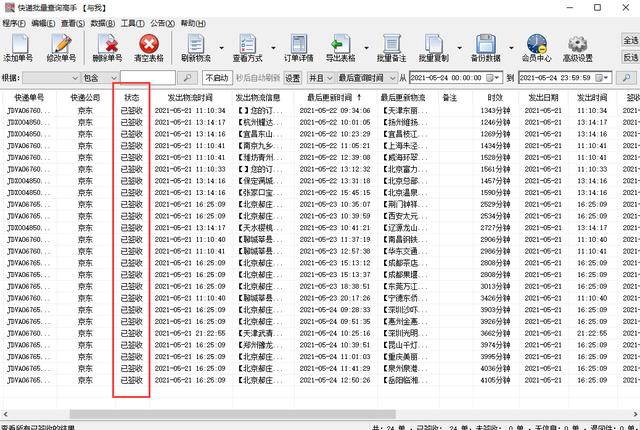Open the 包含 condition dropdown
Screen dimensions: 640x430
click(x=100, y=78)
